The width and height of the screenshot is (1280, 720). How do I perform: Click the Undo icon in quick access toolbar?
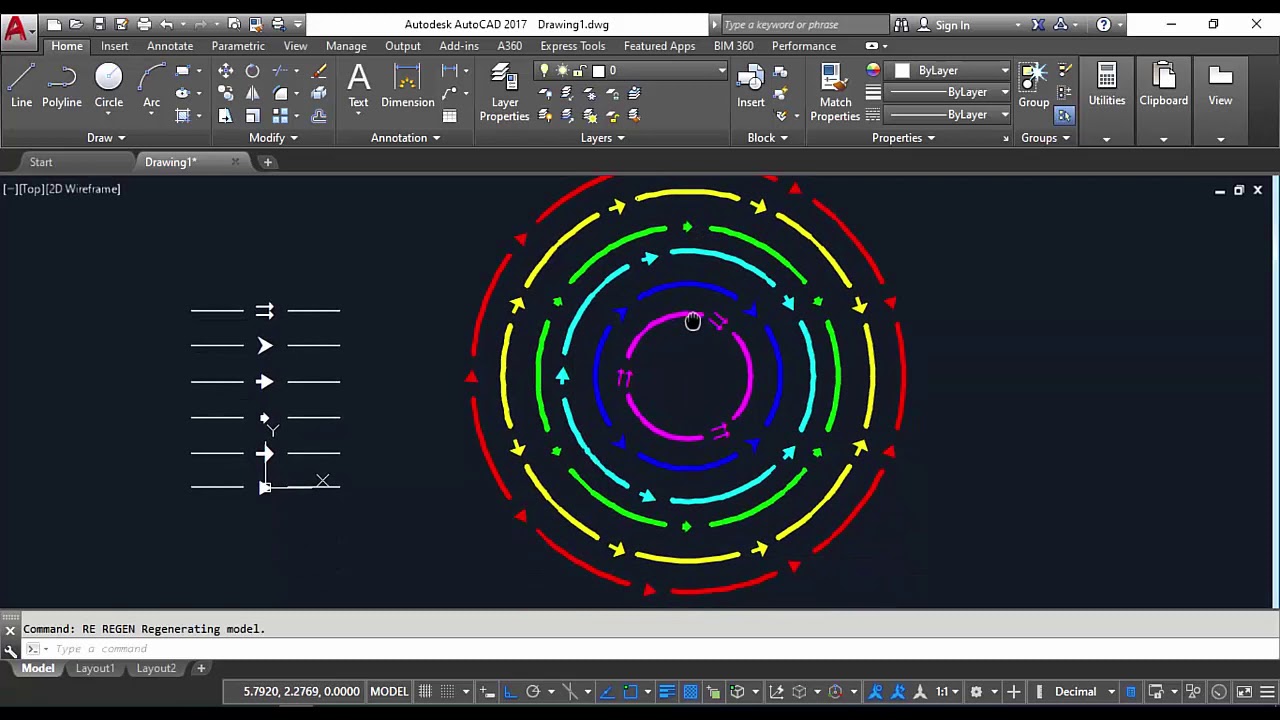(x=167, y=24)
